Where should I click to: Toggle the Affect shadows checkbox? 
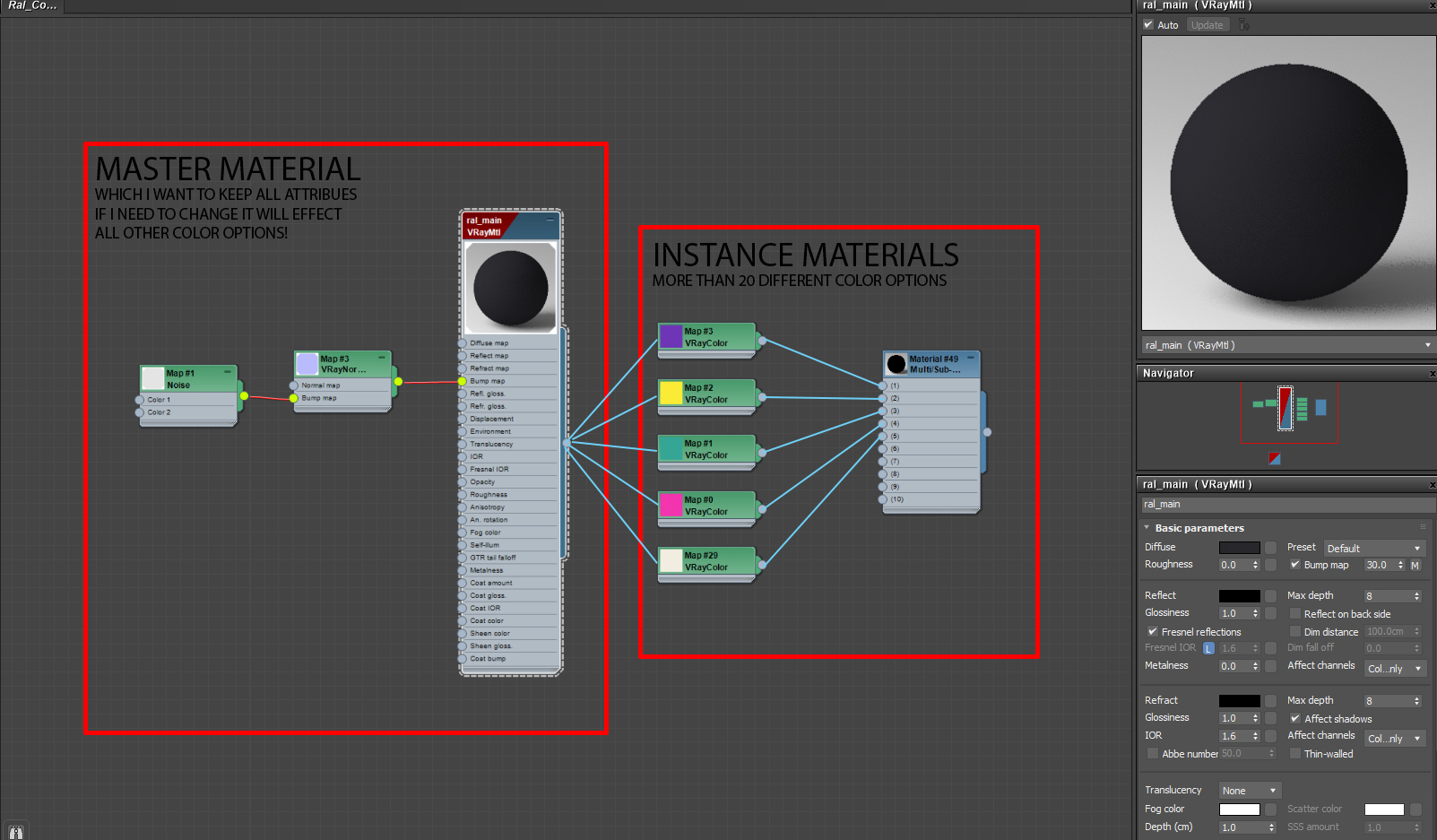pyautogui.click(x=1295, y=719)
